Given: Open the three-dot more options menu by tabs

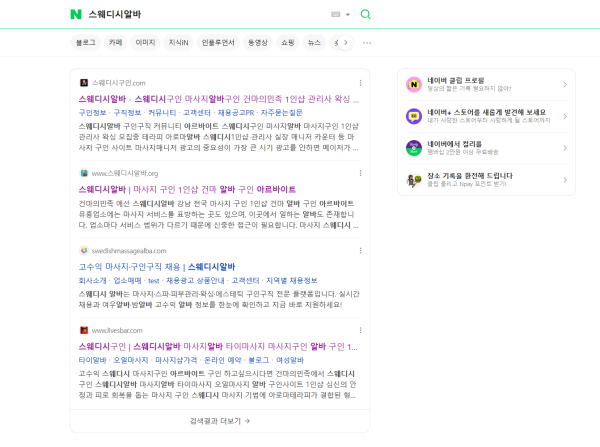Looking at the screenshot, I should coord(367,43).
